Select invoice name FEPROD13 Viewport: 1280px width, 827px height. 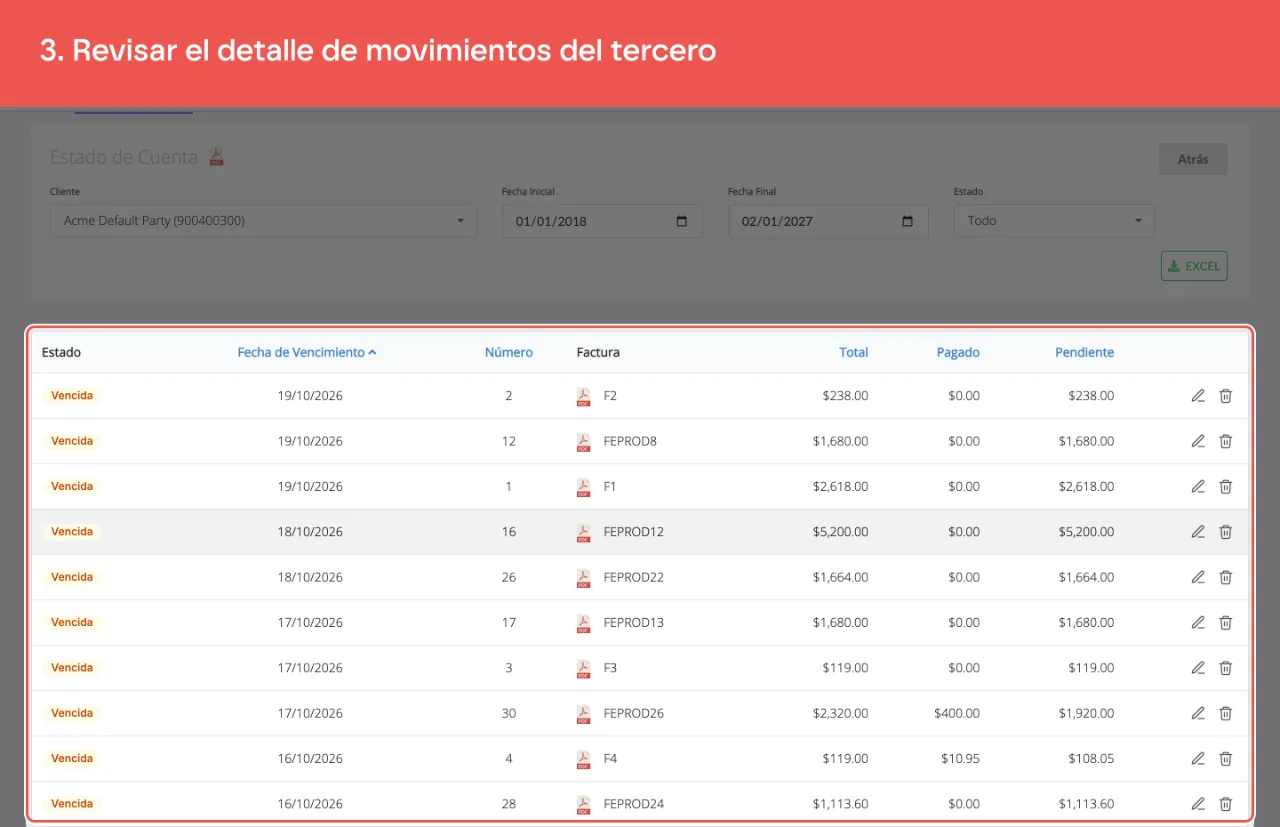coord(634,622)
